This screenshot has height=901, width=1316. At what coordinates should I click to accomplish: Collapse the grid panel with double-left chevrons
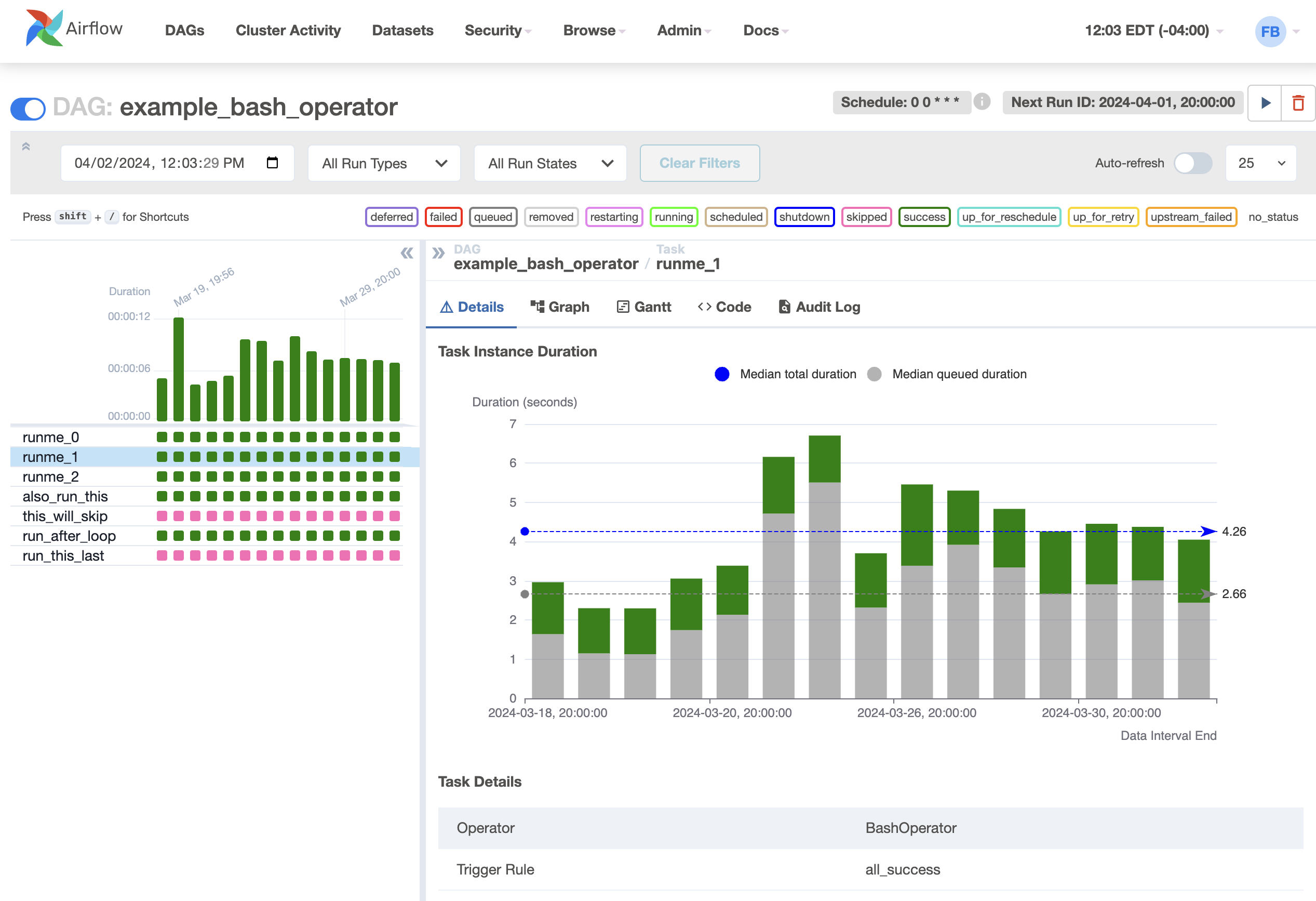tap(407, 253)
